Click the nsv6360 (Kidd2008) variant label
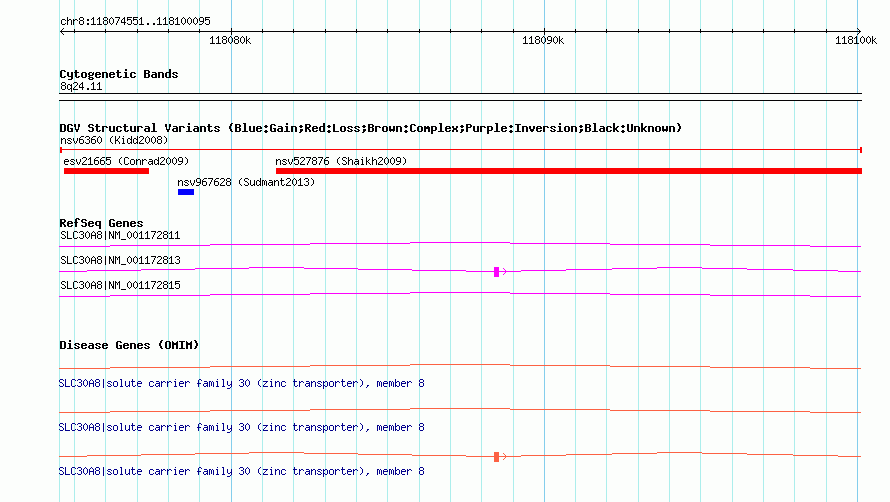The width and height of the screenshot is (890, 502). tap(114, 140)
